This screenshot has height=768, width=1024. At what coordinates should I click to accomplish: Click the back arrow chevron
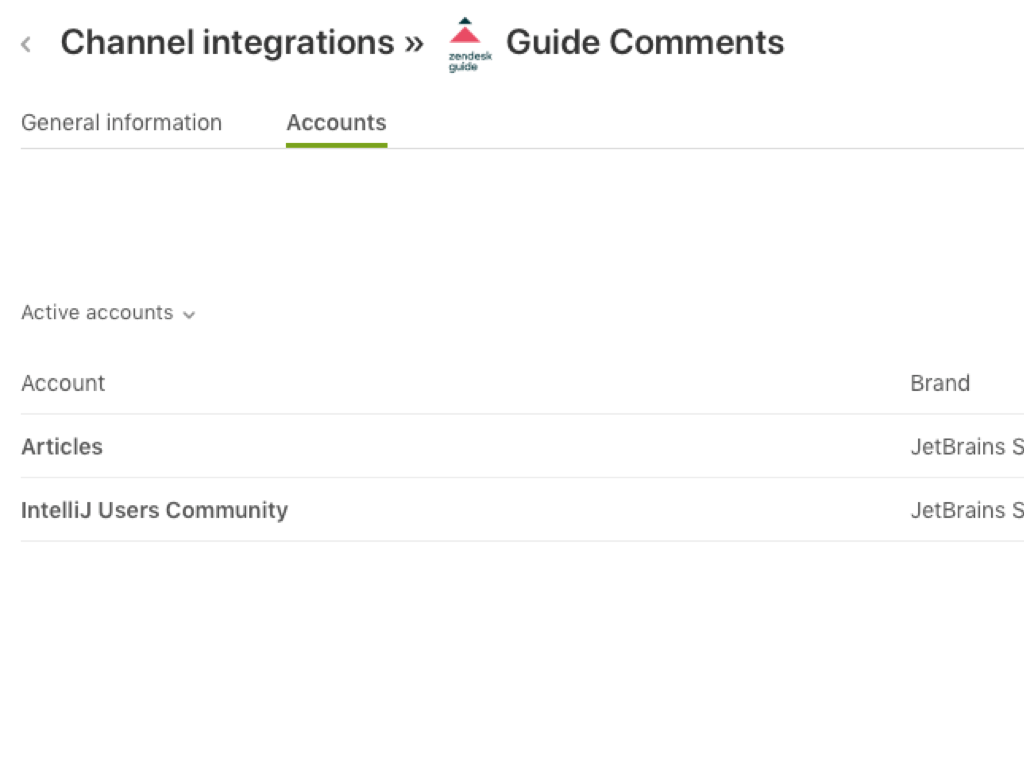pos(26,44)
